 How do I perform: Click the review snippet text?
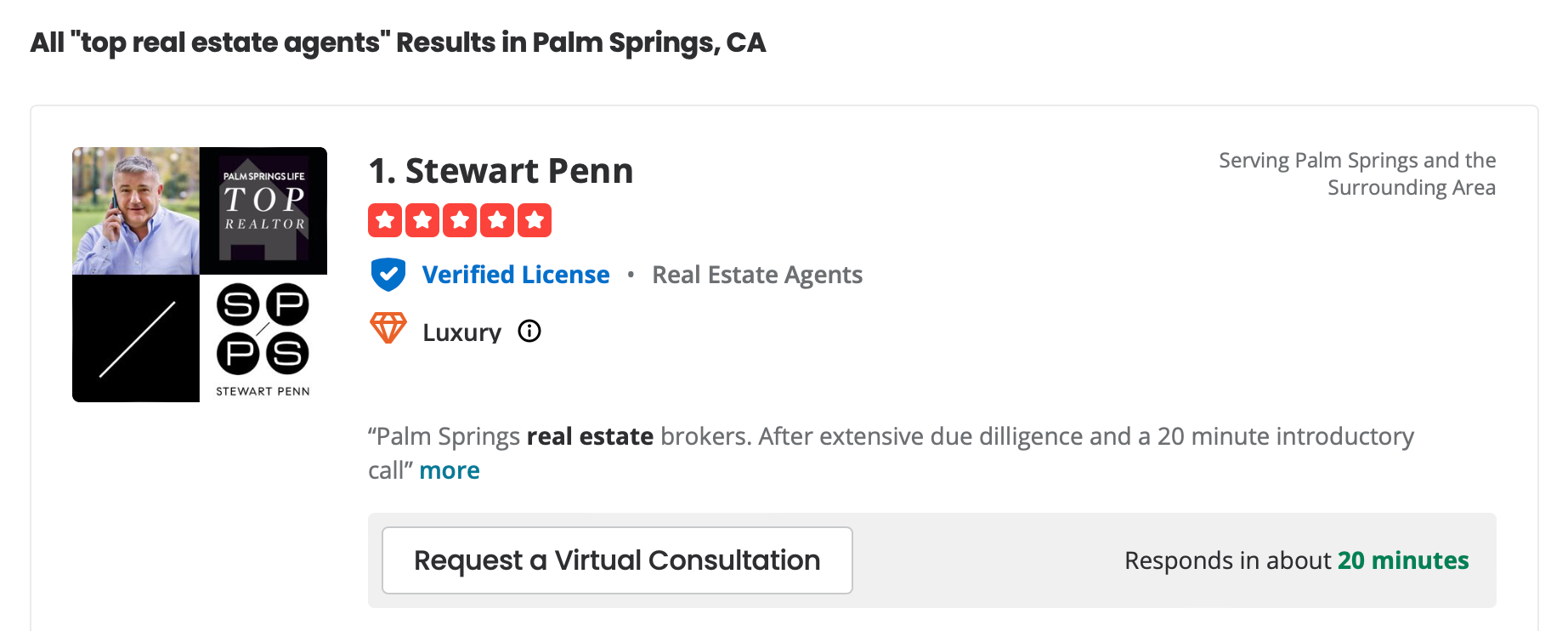tap(891, 452)
